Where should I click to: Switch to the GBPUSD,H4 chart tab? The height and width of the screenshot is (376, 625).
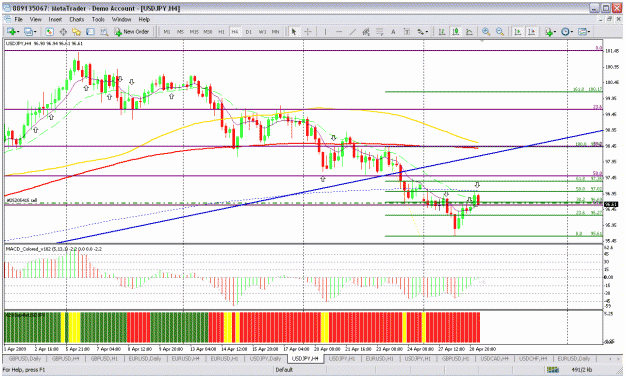[x=65, y=358]
